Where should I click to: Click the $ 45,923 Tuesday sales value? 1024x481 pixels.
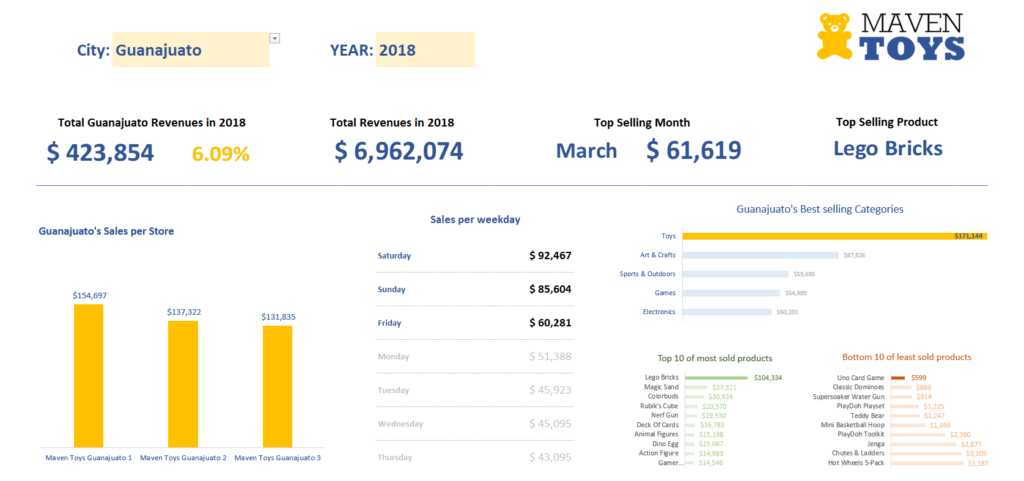pyautogui.click(x=551, y=390)
